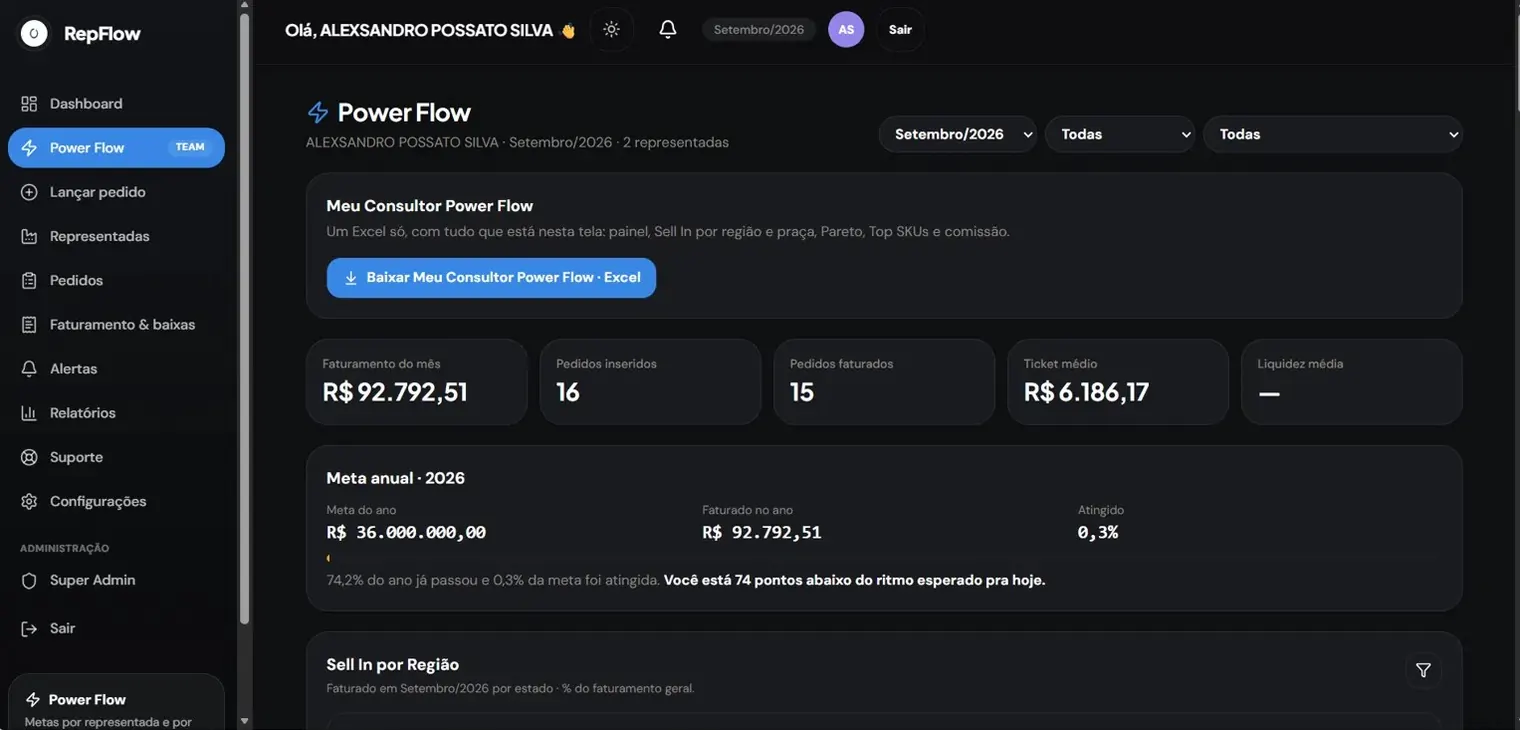Click the Power Flow lightning icon in page title
This screenshot has height=730, width=1520.
tap(318, 112)
